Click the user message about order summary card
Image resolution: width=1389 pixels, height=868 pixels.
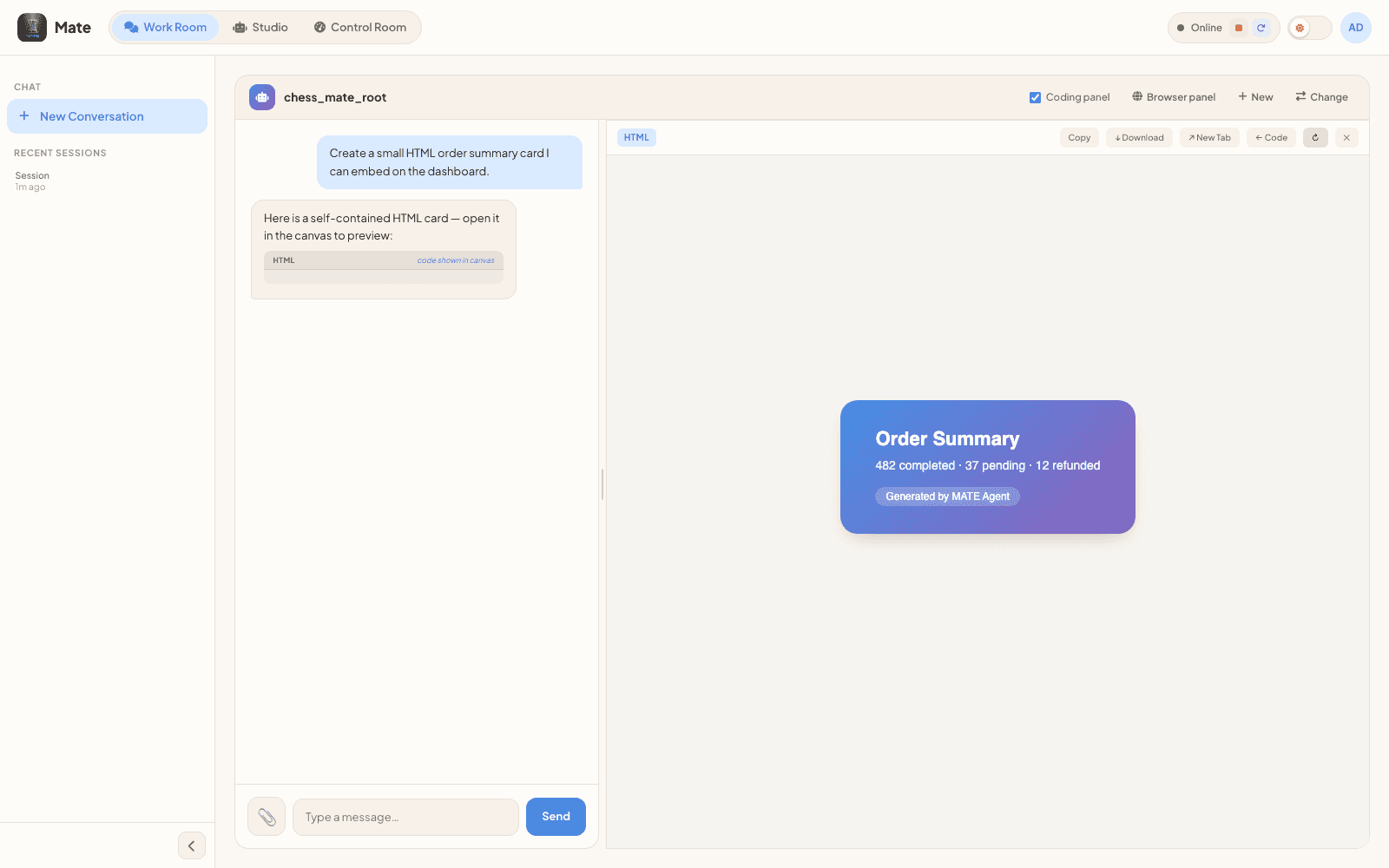[450, 162]
